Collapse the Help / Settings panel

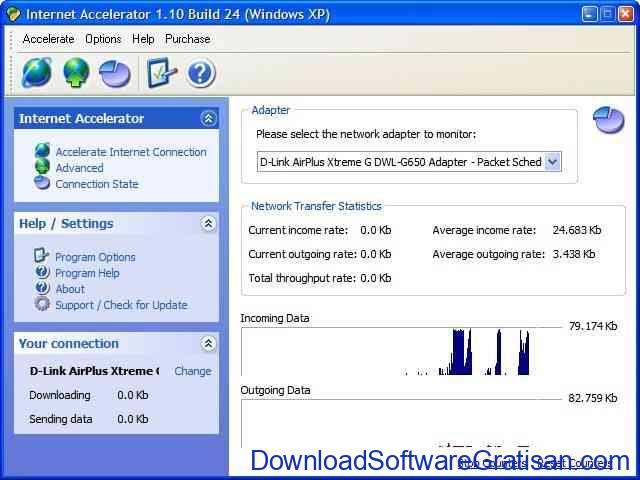click(x=209, y=224)
